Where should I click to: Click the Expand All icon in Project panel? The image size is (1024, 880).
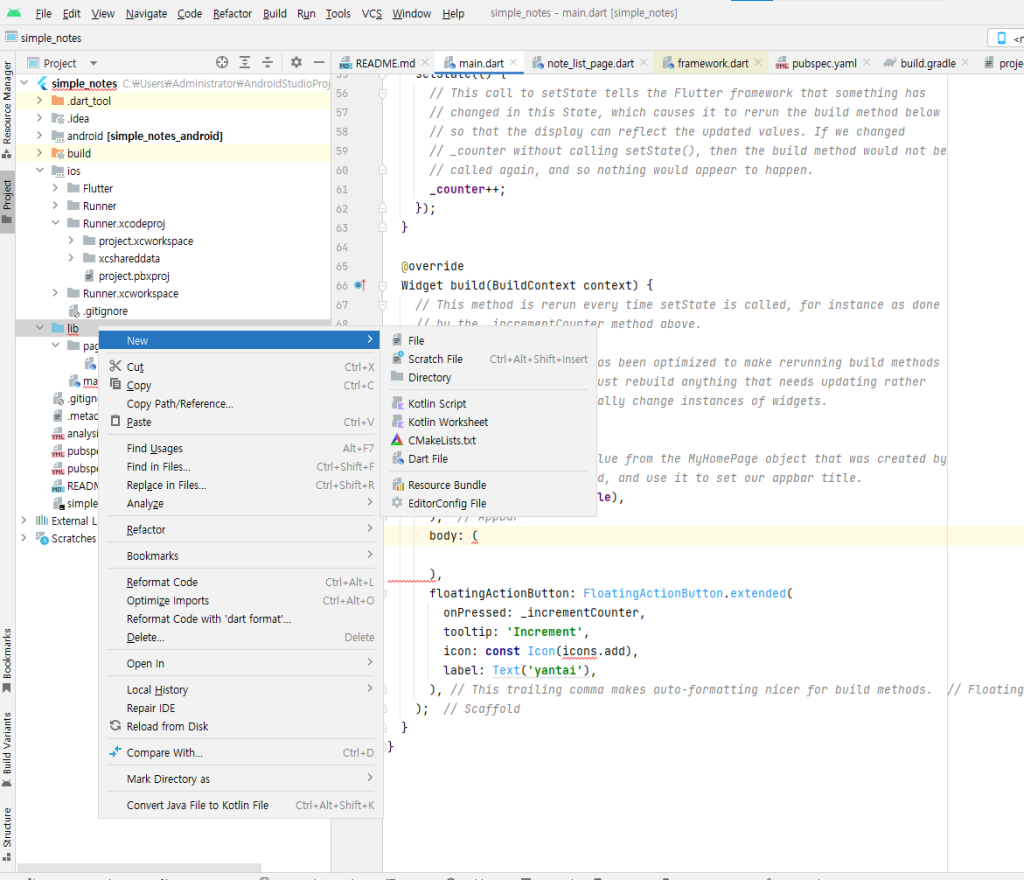(245, 63)
